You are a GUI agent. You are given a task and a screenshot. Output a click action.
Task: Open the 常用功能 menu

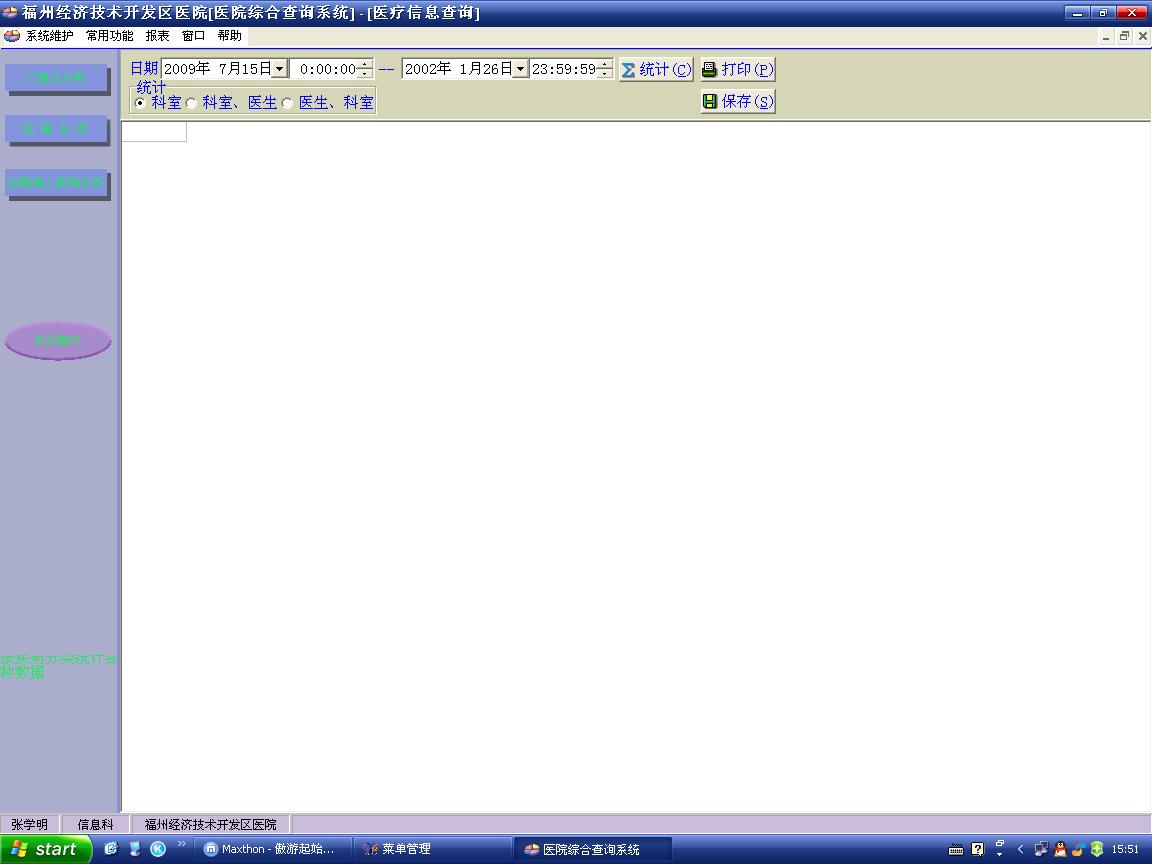(109, 36)
